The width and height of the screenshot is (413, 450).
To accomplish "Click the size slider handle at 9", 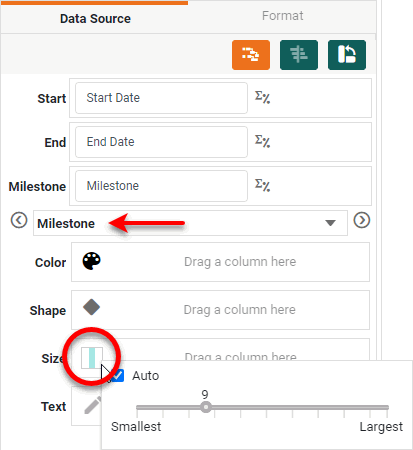I will click(x=206, y=407).
